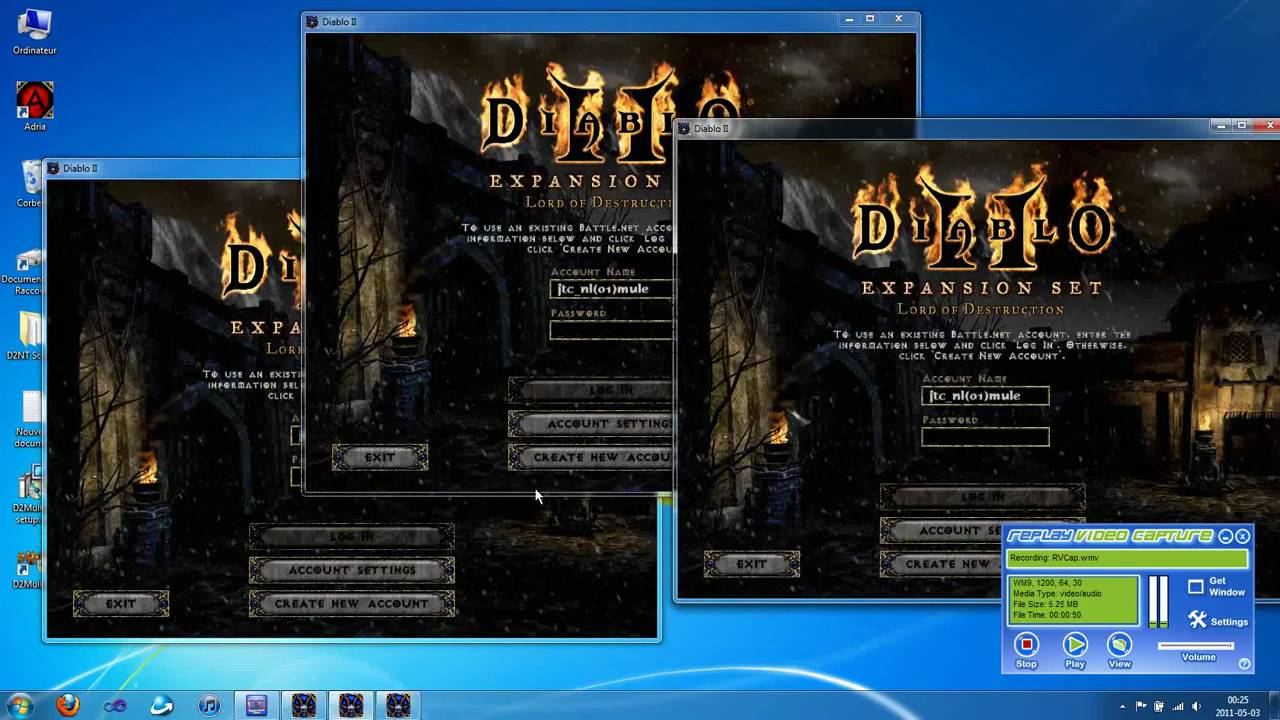
Task: Click the Play button in Replay Video Capture
Action: (x=1075, y=644)
